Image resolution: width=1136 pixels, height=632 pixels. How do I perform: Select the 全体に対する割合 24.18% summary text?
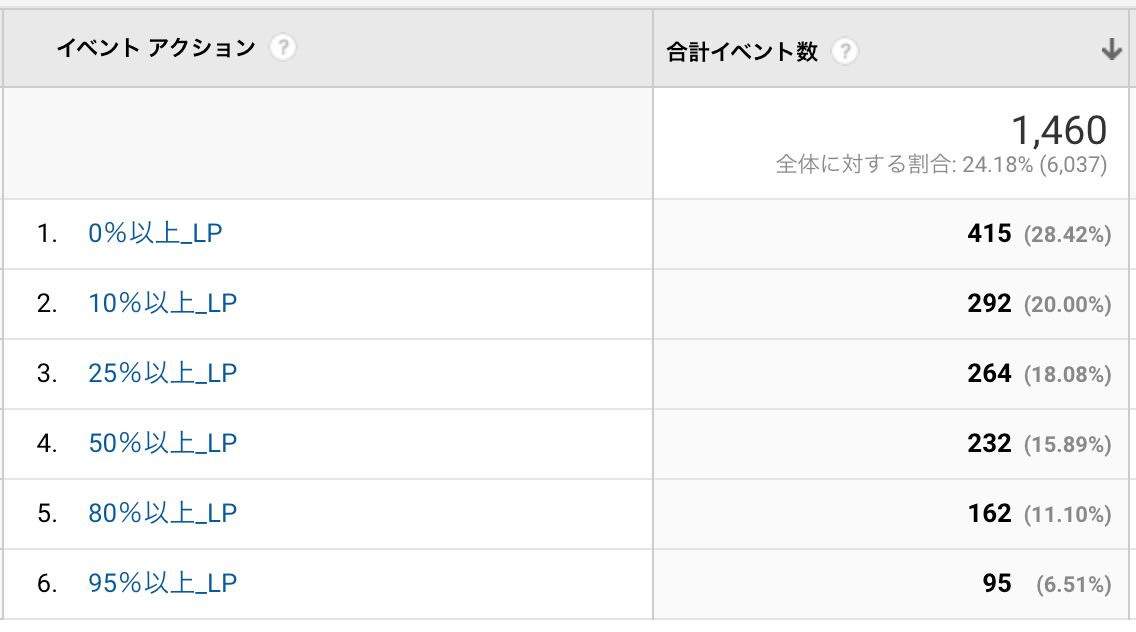[x=941, y=165]
